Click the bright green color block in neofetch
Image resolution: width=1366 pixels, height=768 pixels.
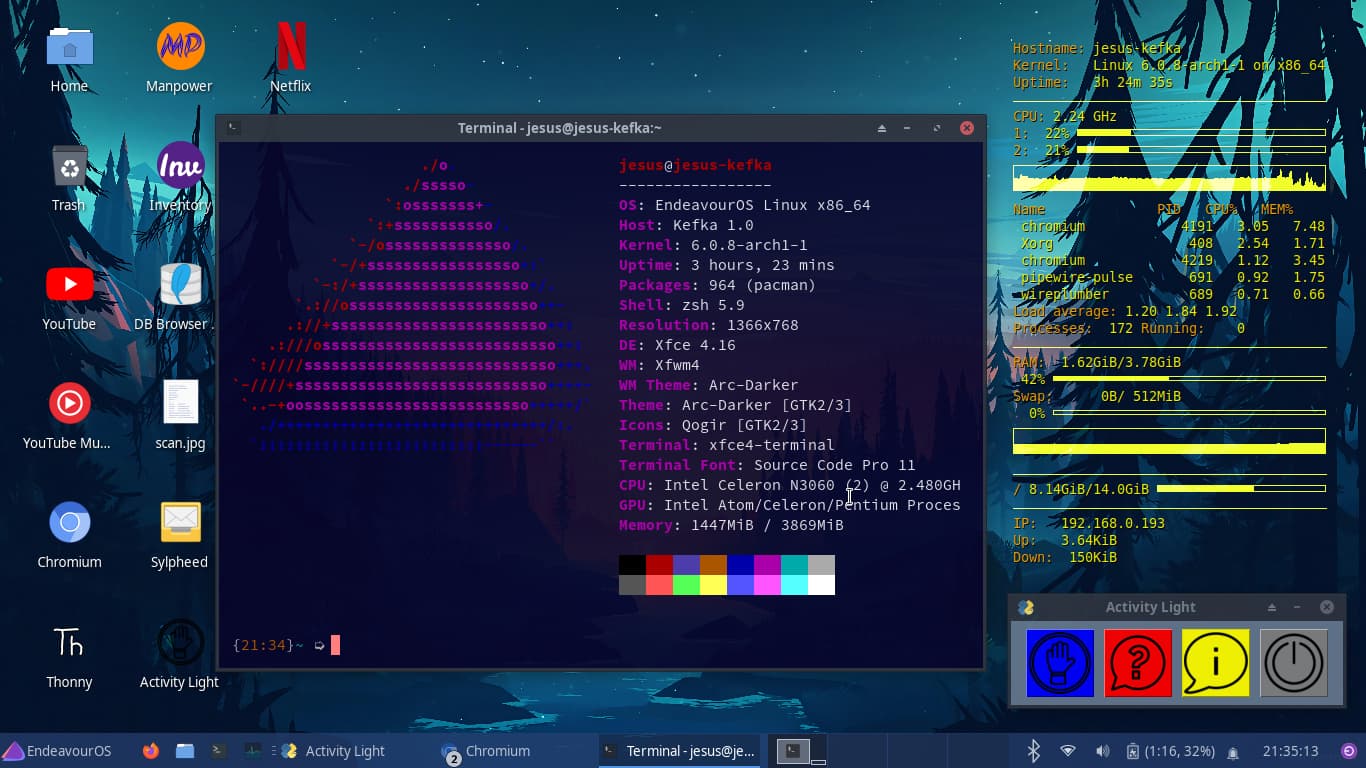(x=686, y=585)
